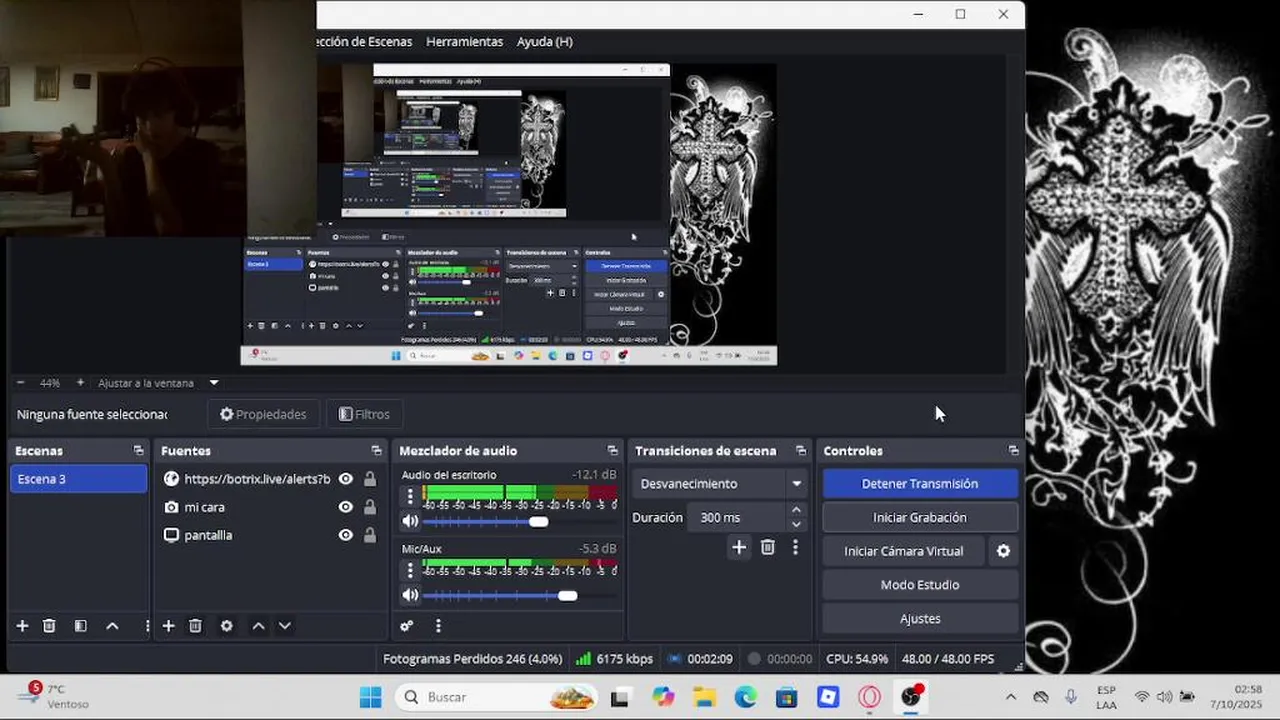Image resolution: width=1280 pixels, height=720 pixels.
Task: Open Microsoft Edge from taskbar
Action: [x=746, y=697]
